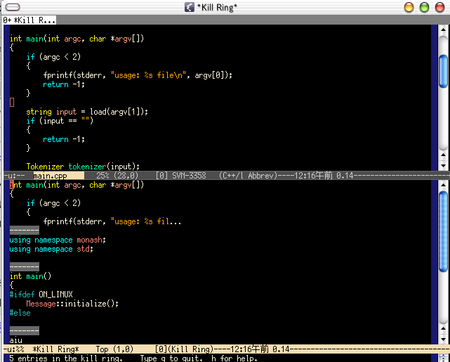Viewport: 450px width, 362px height.
Task: Click the '-u:%%' status flags in the lower mode line
Action: click(x=14, y=349)
